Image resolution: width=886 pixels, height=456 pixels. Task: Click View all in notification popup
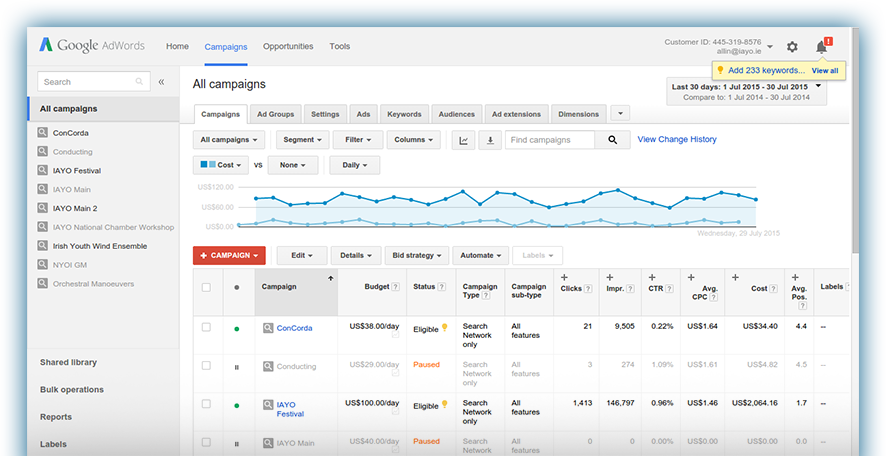tap(825, 71)
